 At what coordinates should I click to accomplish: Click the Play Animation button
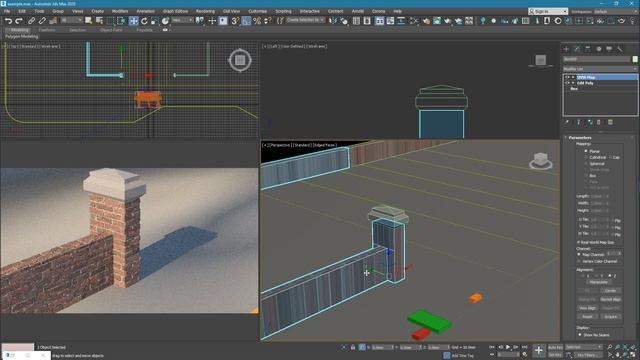508,347
